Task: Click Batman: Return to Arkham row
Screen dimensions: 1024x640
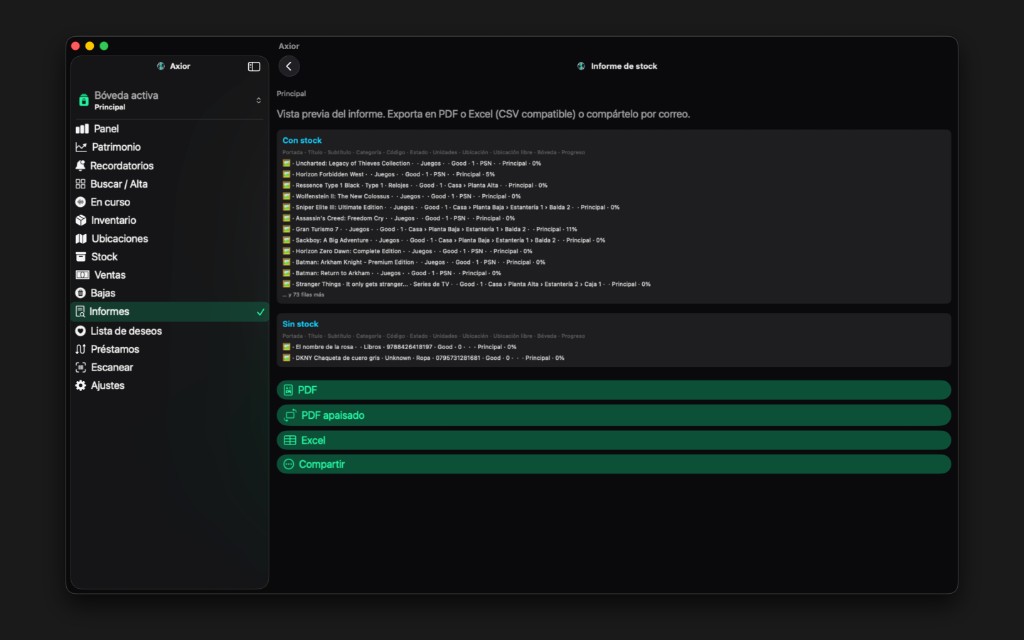Action: coord(392,273)
